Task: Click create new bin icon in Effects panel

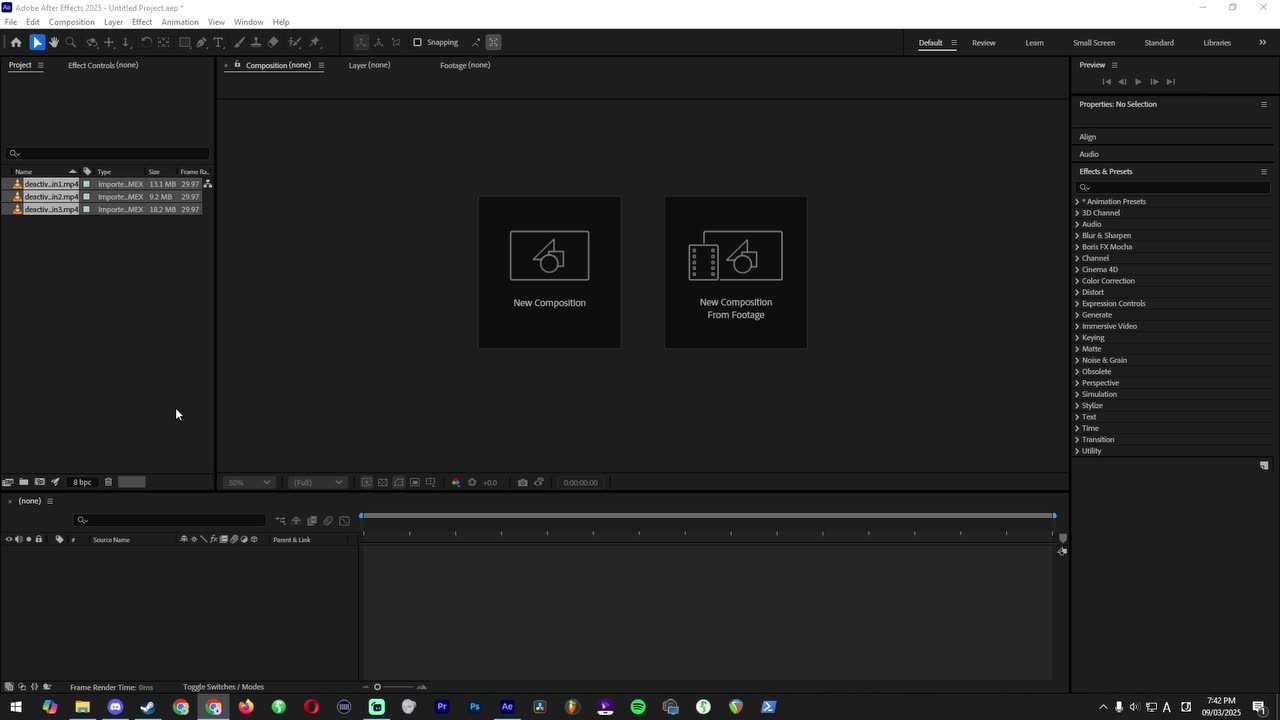Action: coord(1264,466)
